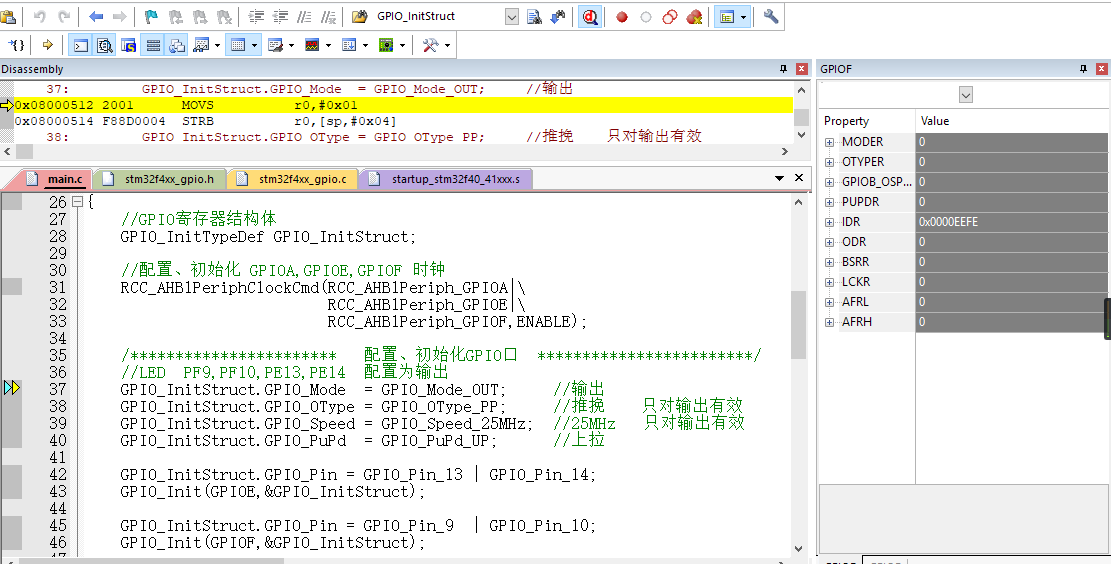The width and height of the screenshot is (1111, 564).
Task: Open the GPIOF panel selector dropdown
Action: coord(965,94)
